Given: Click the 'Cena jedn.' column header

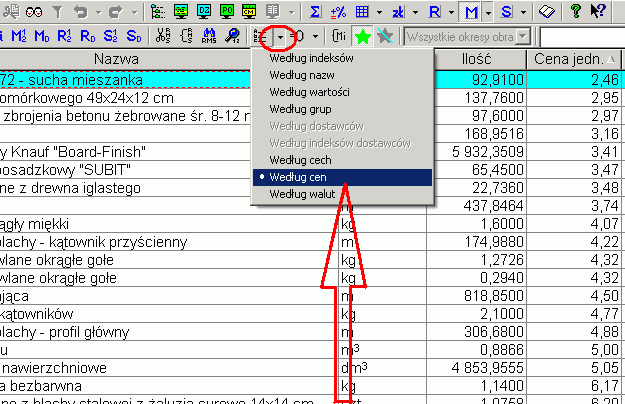Looking at the screenshot, I should coord(573,60).
